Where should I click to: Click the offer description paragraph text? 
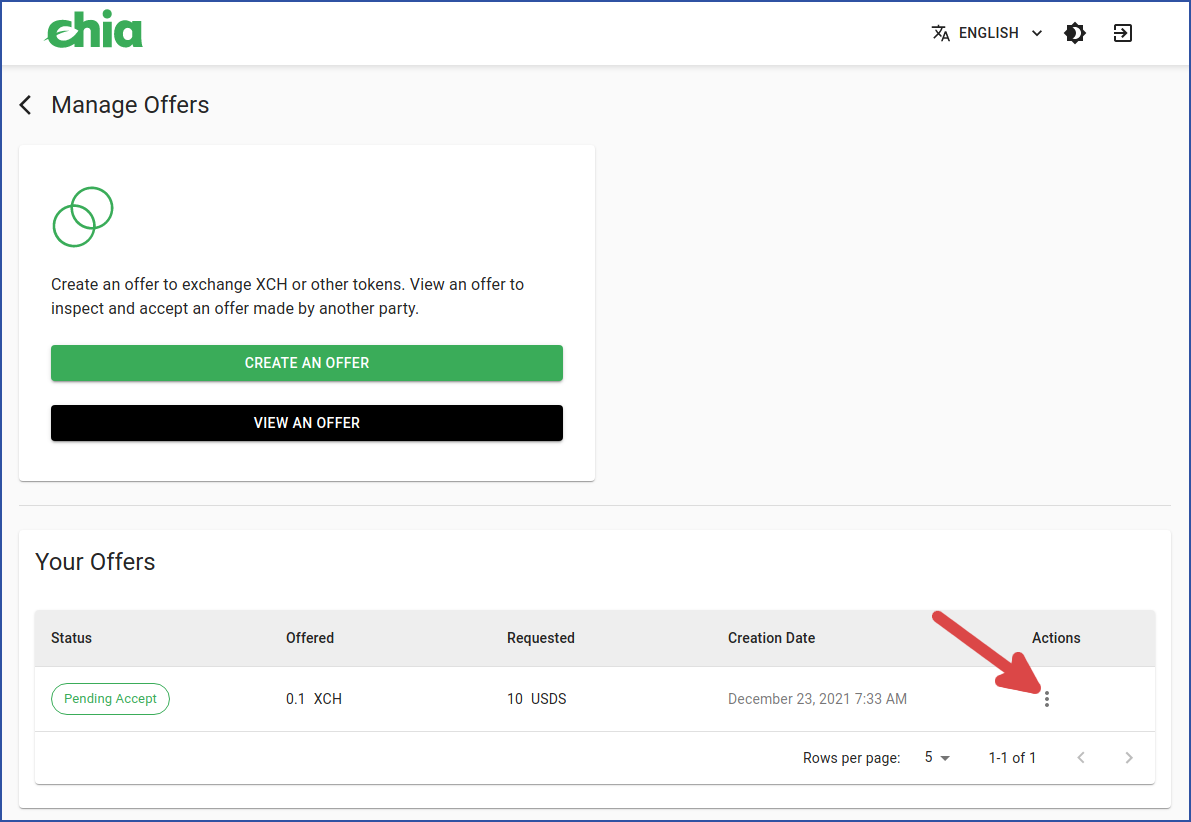click(287, 296)
